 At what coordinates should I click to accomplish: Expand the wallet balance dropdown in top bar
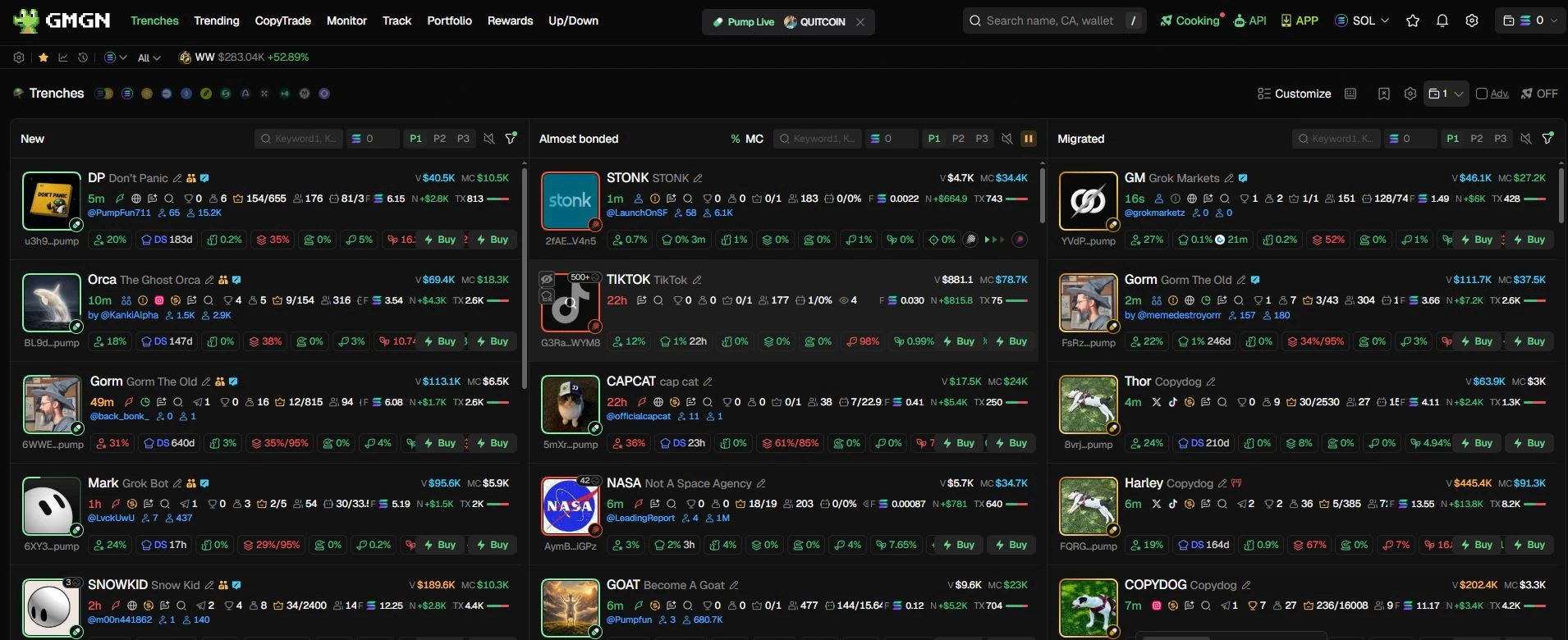click(1530, 21)
